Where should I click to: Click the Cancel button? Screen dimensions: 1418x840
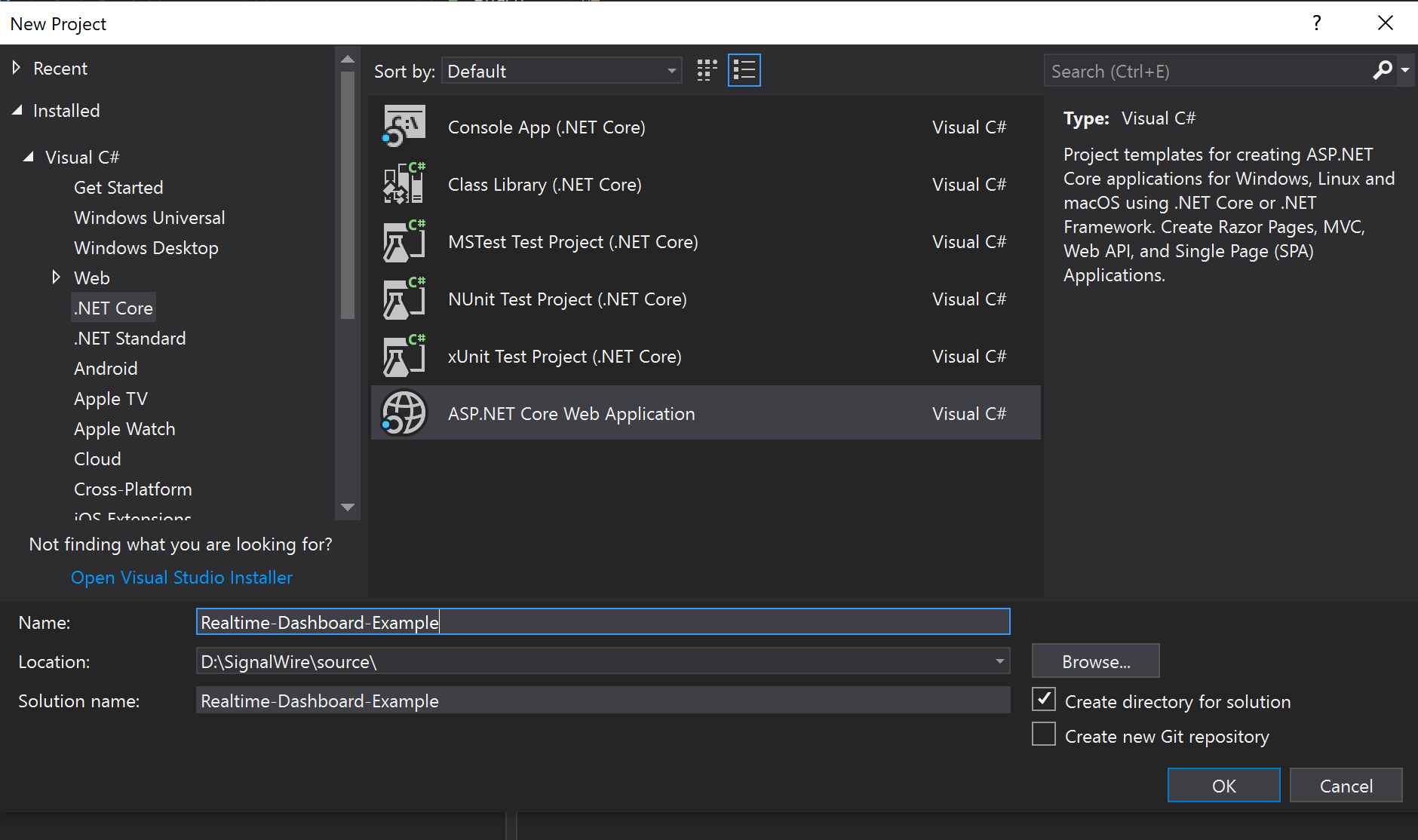pyautogui.click(x=1346, y=785)
